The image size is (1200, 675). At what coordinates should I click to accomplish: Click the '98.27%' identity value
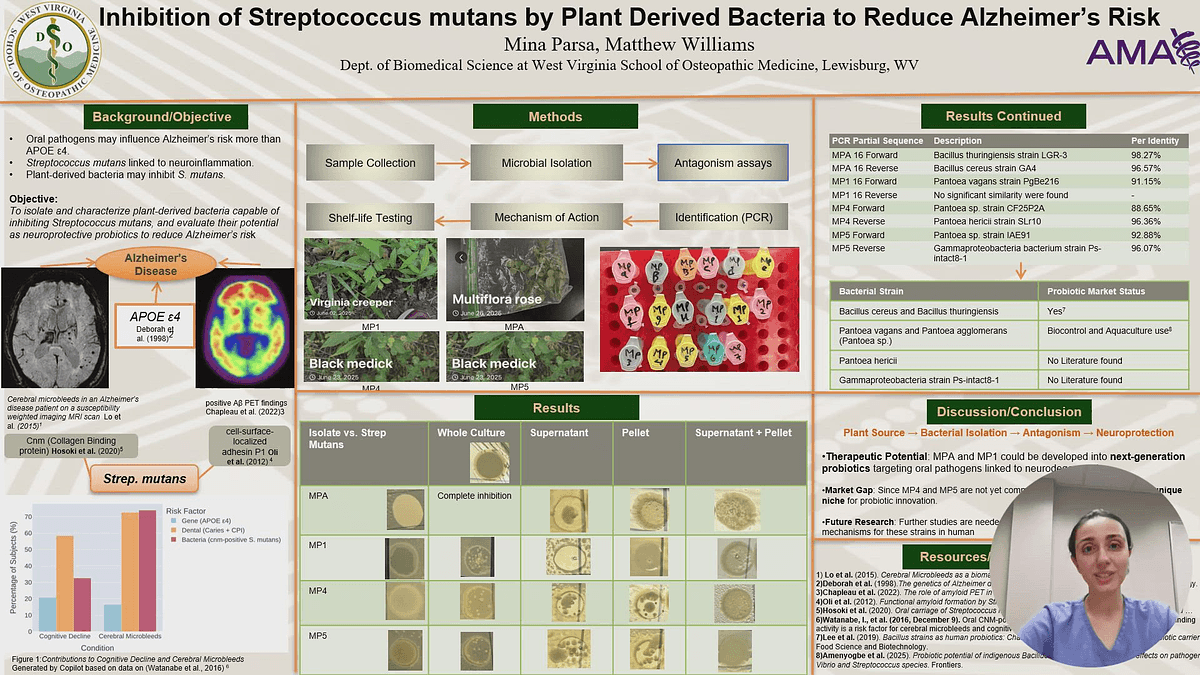[x=1146, y=155]
